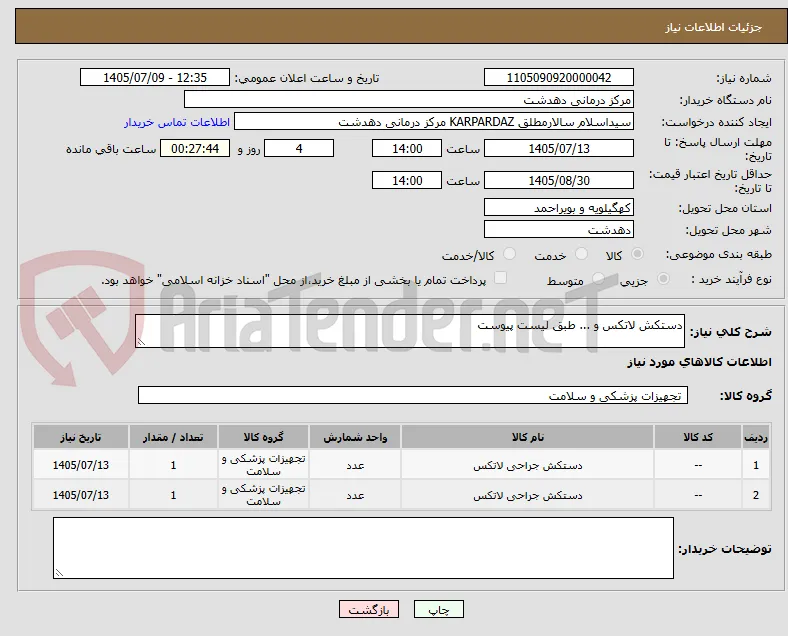Click the remaining days field showing 4
This screenshot has width=788, height=636.
point(299,149)
